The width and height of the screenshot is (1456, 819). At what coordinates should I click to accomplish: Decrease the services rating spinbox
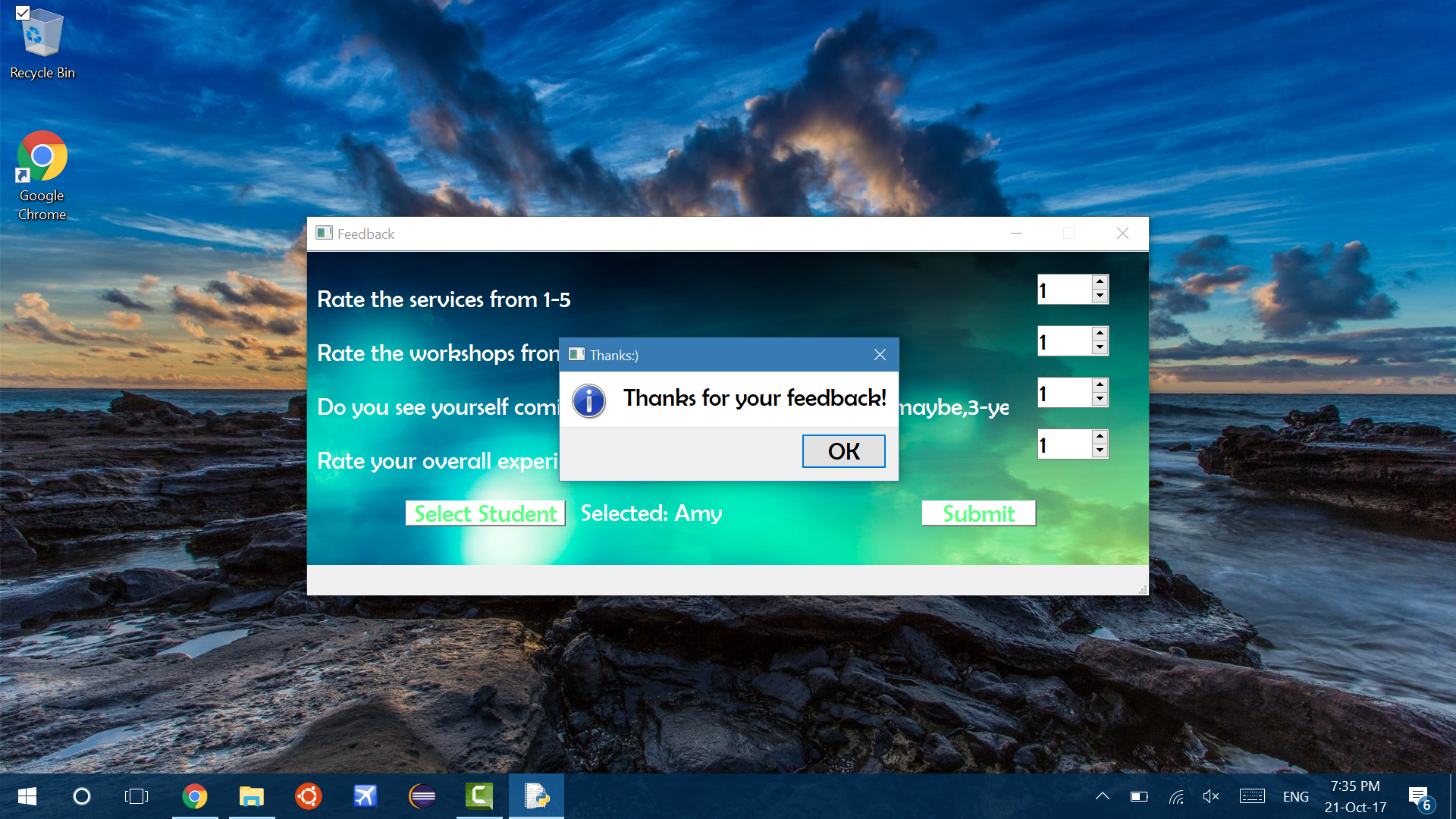tap(1100, 297)
